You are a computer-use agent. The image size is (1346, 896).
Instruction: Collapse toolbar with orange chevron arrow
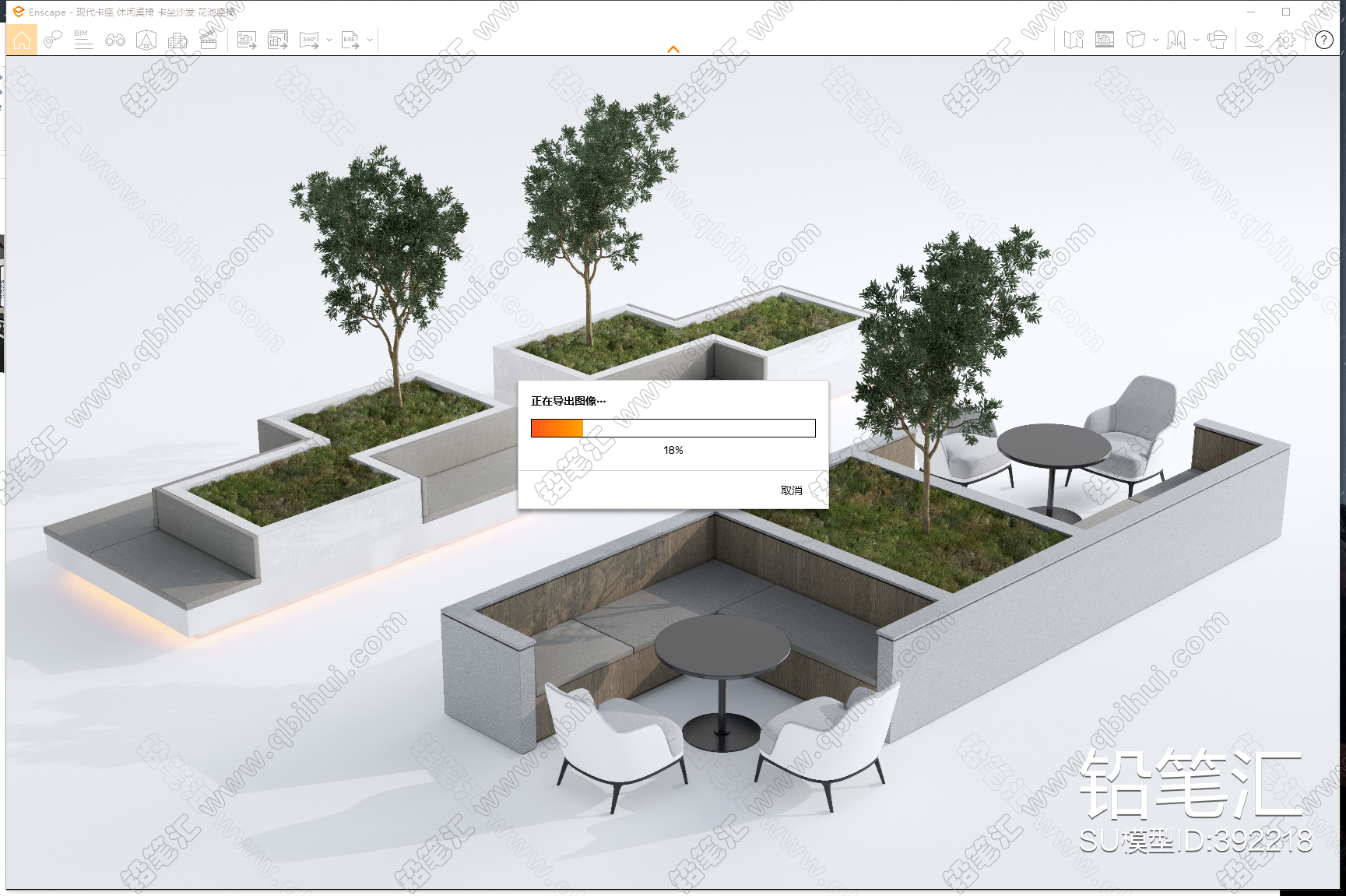673,49
